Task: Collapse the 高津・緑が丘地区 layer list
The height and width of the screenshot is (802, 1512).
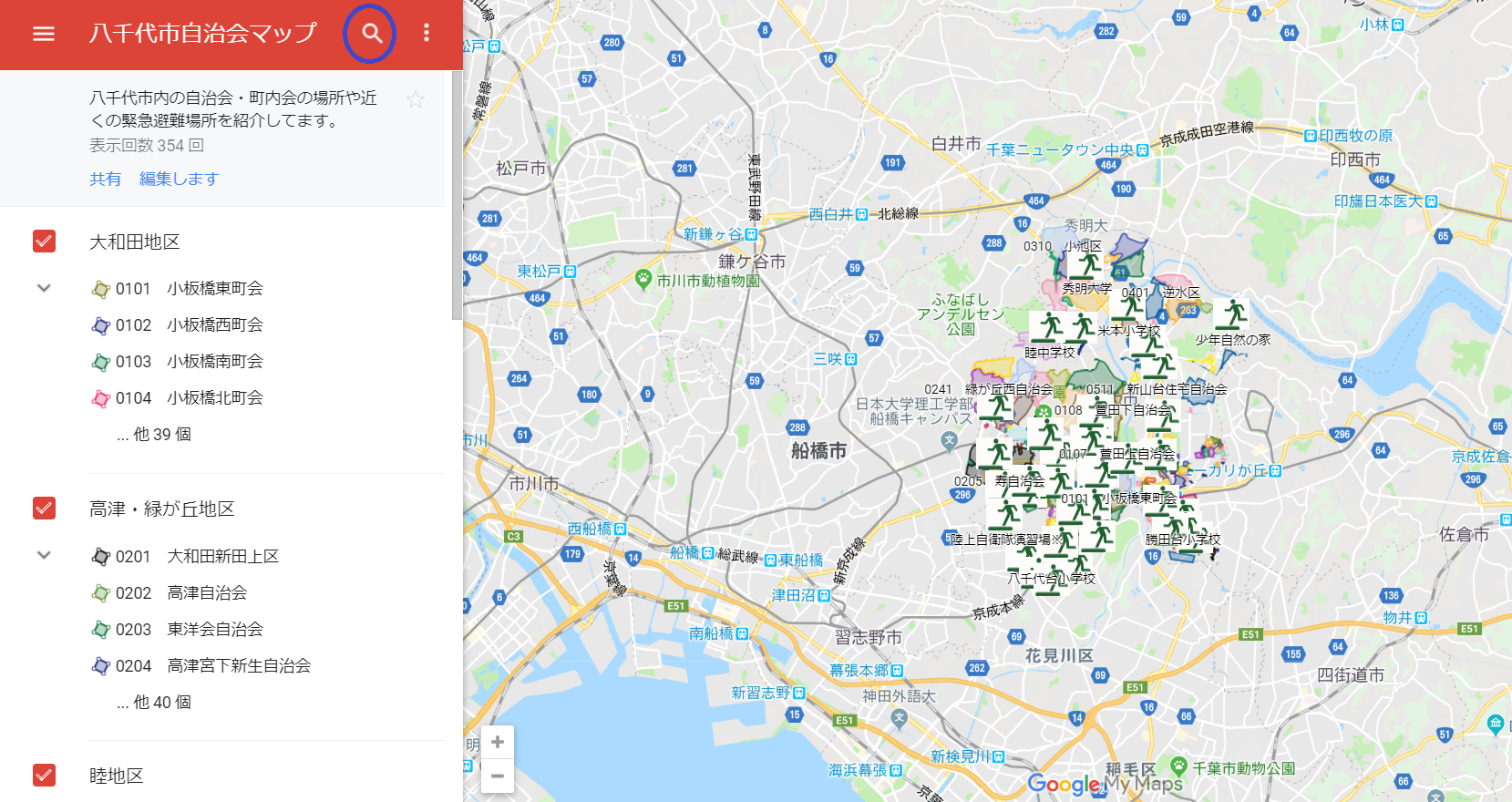Action: 44,555
